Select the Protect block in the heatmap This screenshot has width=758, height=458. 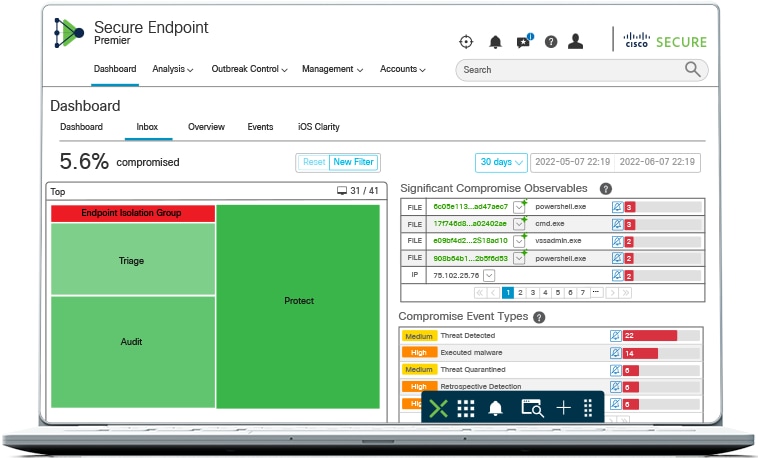[298, 301]
